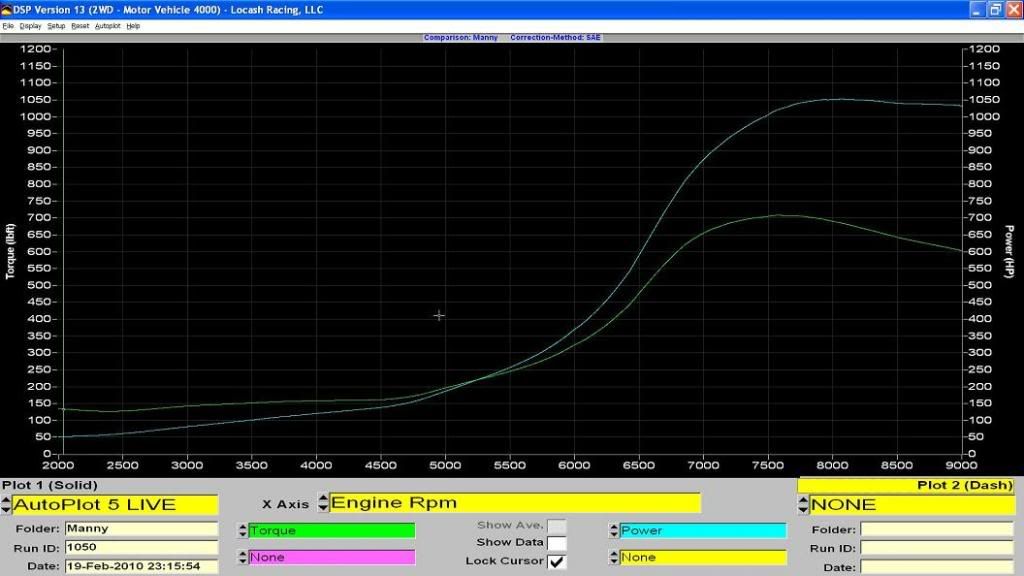Screen dimensions: 1024x576
Task: Click the Plot 2 NONE field
Action: pos(912,505)
